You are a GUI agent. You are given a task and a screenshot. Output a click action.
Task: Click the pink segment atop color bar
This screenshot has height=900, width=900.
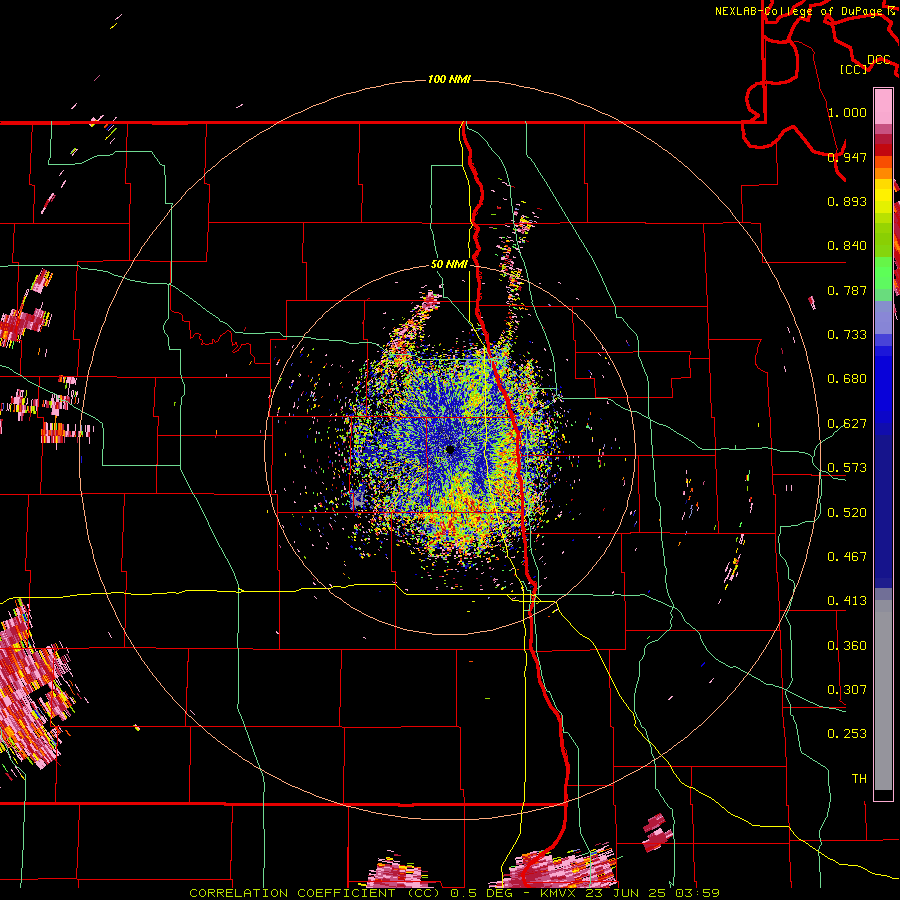(x=883, y=106)
